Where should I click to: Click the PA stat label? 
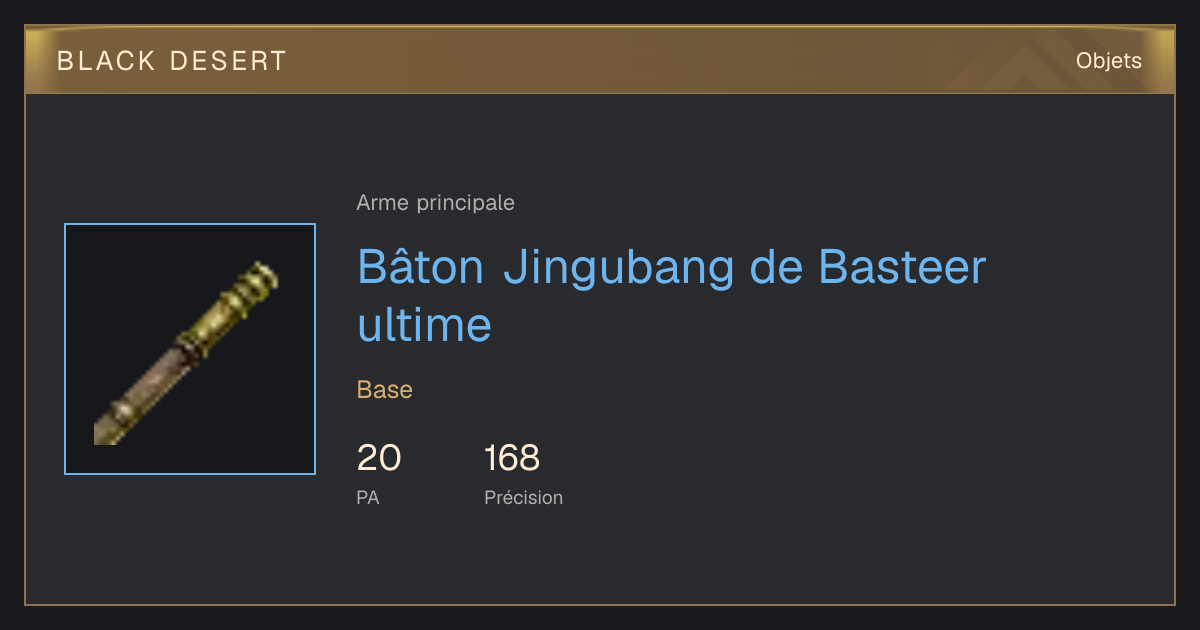[x=368, y=497]
